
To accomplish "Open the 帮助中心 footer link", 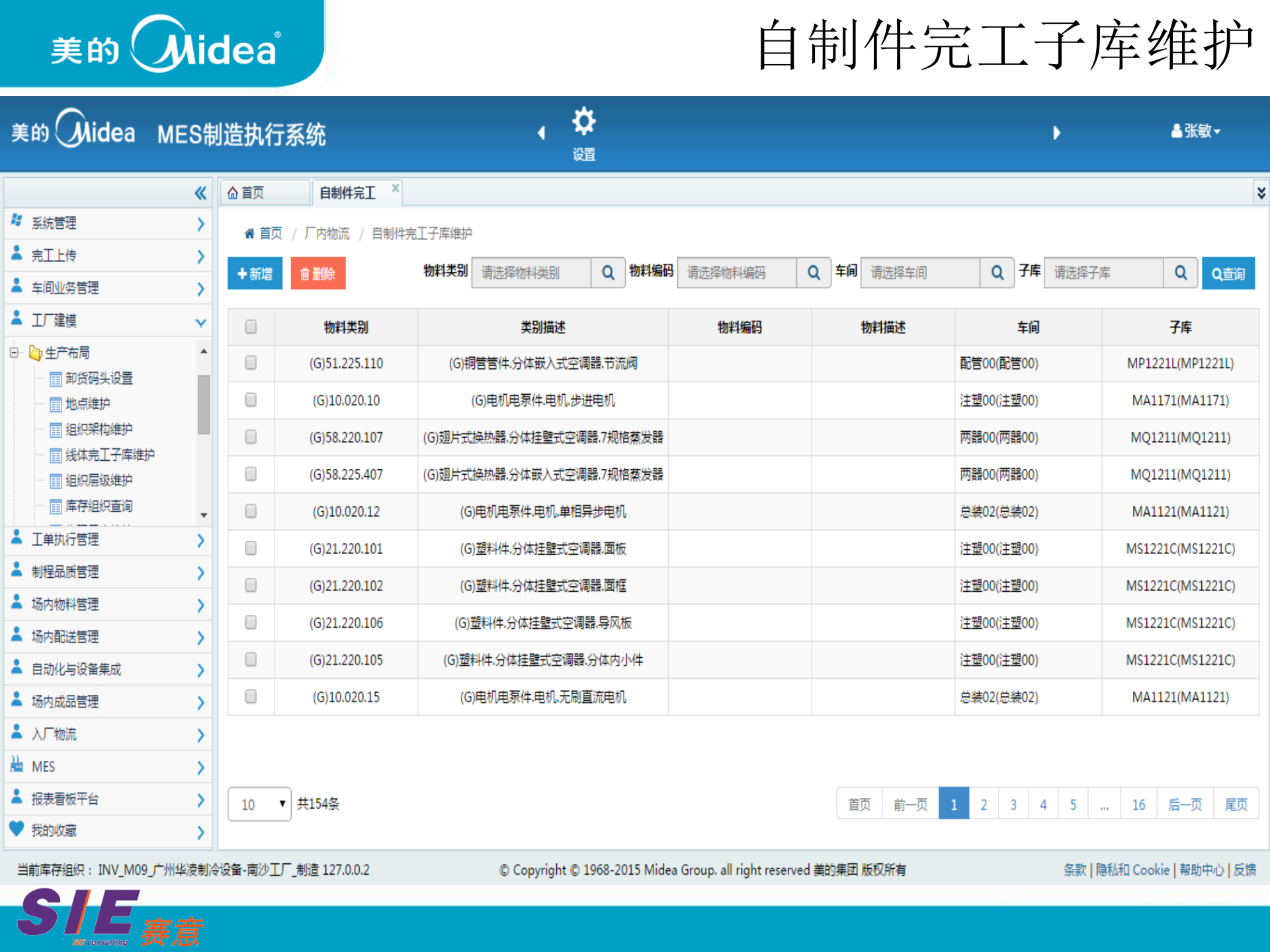I will coord(1202,870).
